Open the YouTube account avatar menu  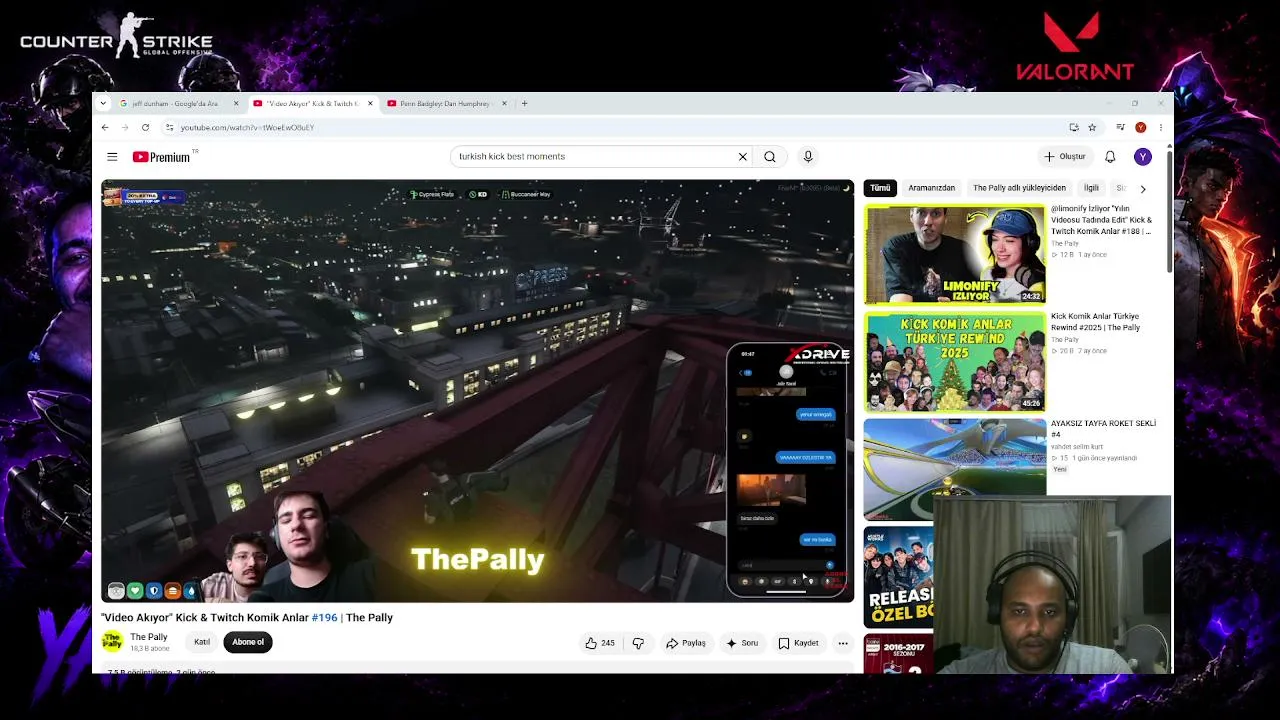1143,157
